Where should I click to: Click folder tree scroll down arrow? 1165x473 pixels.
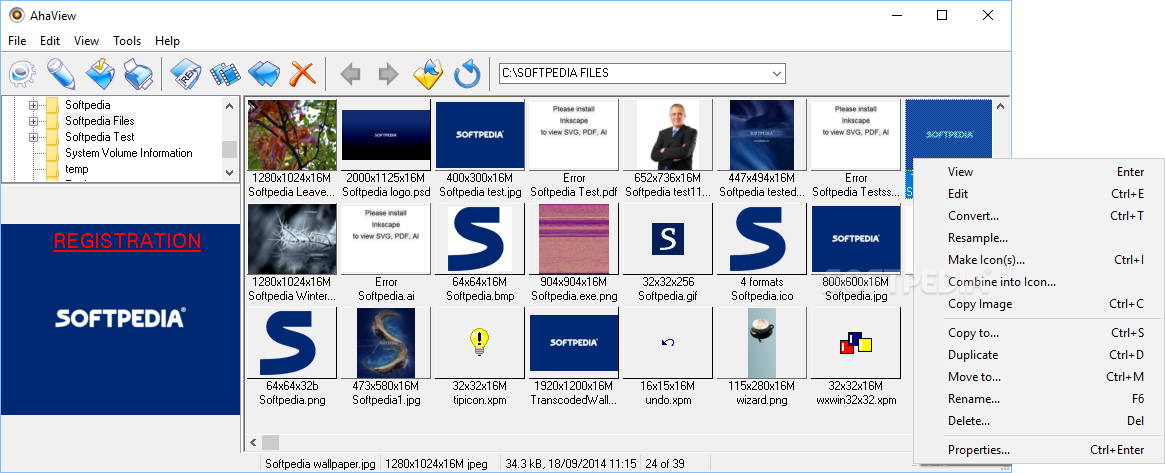click(229, 172)
